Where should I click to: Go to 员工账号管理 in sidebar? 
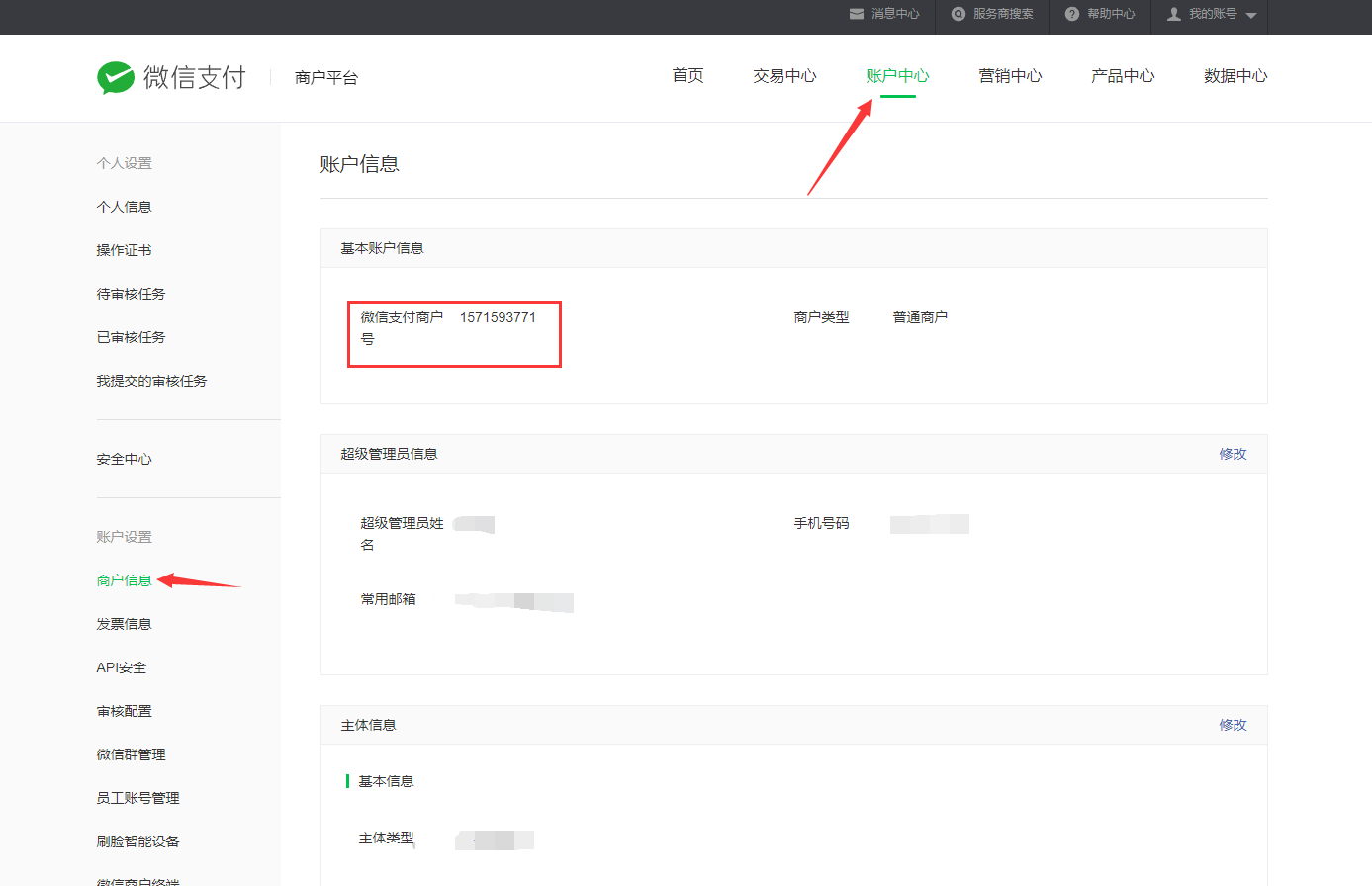pos(137,798)
